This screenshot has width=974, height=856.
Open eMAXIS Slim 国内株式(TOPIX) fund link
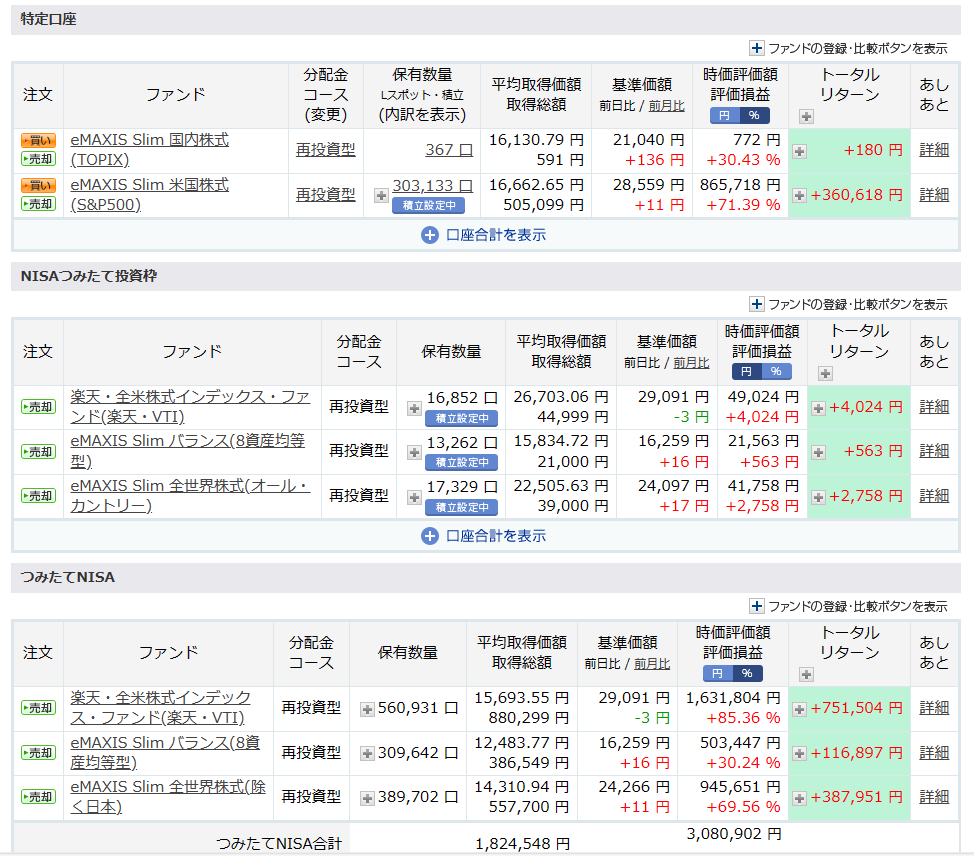coord(150,150)
